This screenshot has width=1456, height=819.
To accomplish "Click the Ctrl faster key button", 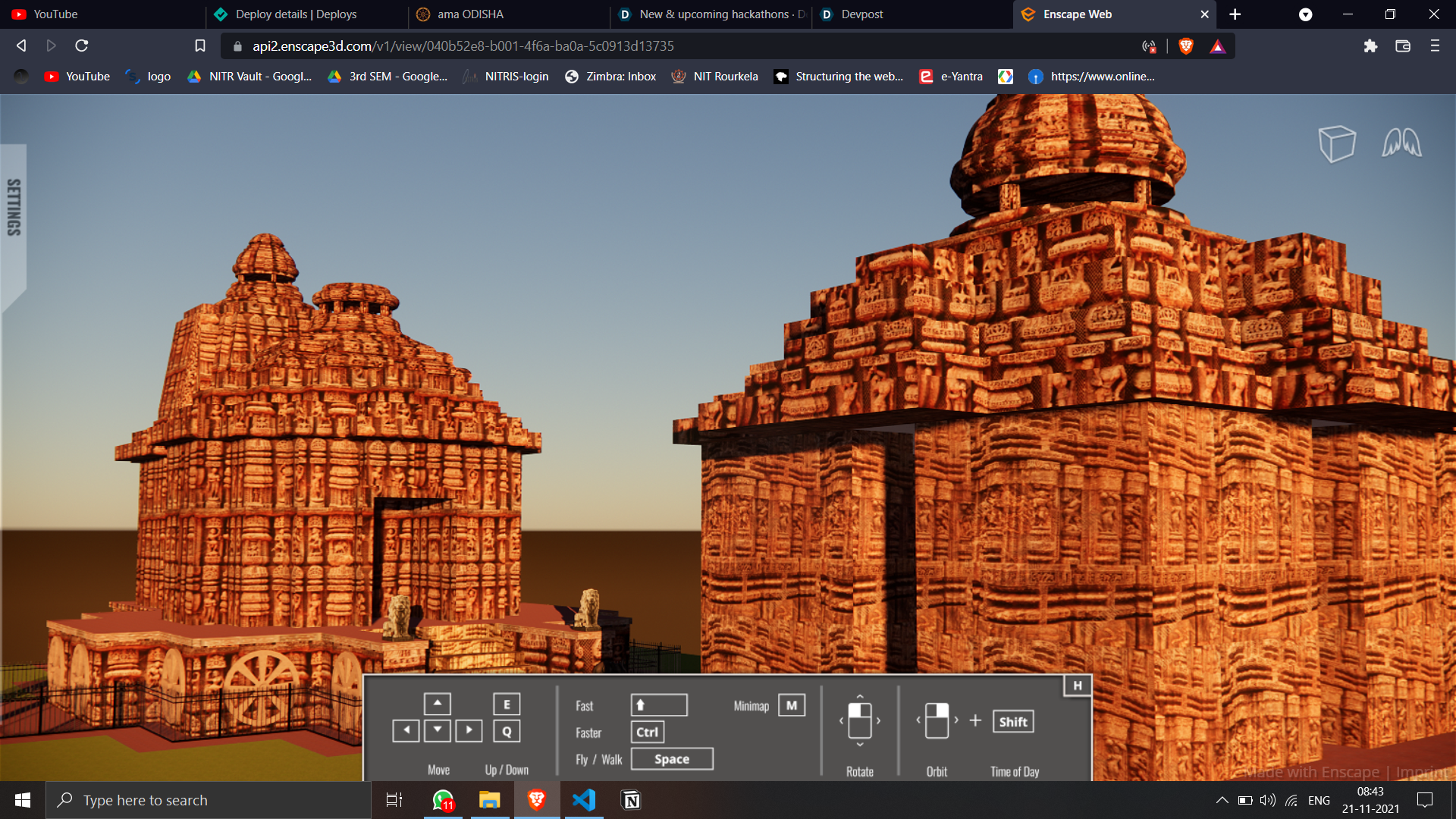I will pyautogui.click(x=647, y=732).
